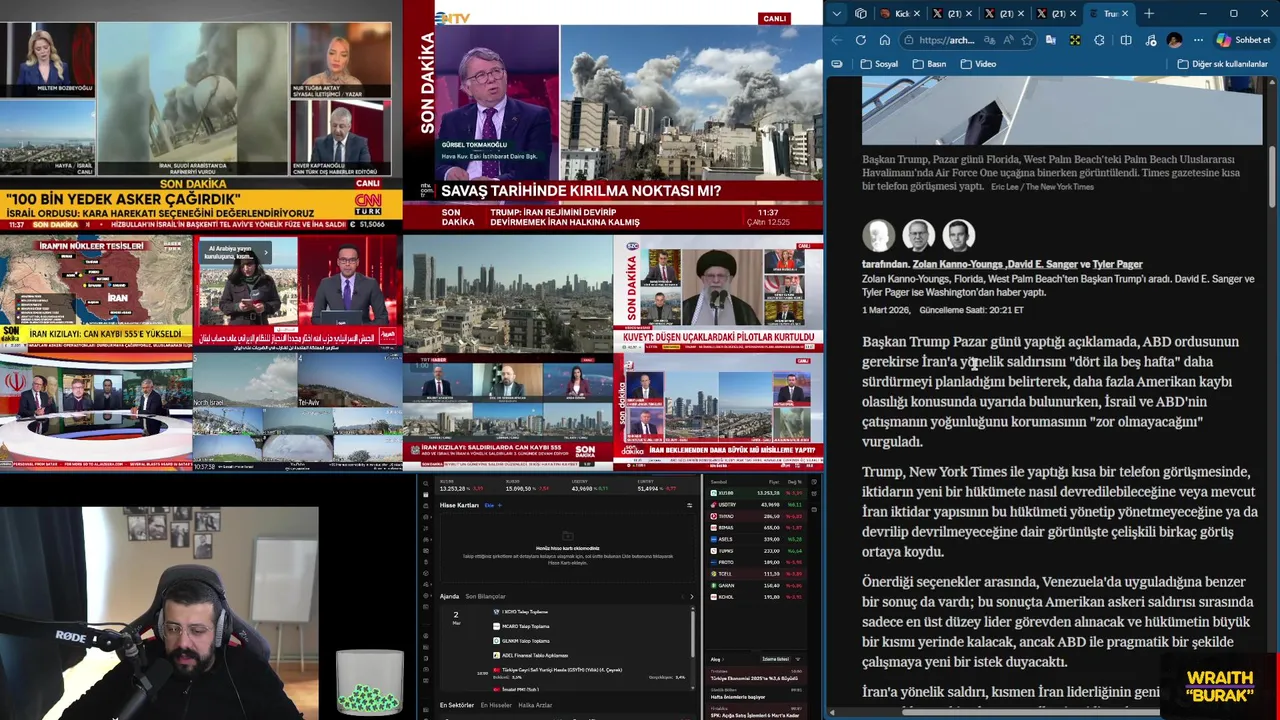
Task: Click Ekle to add a Hisse Kartı
Action: (493, 505)
